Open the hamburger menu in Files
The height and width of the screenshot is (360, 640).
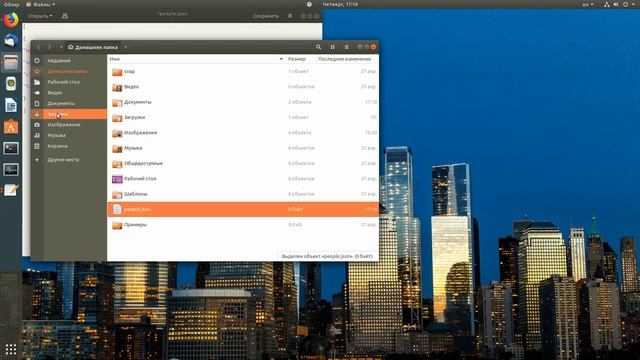click(x=347, y=47)
